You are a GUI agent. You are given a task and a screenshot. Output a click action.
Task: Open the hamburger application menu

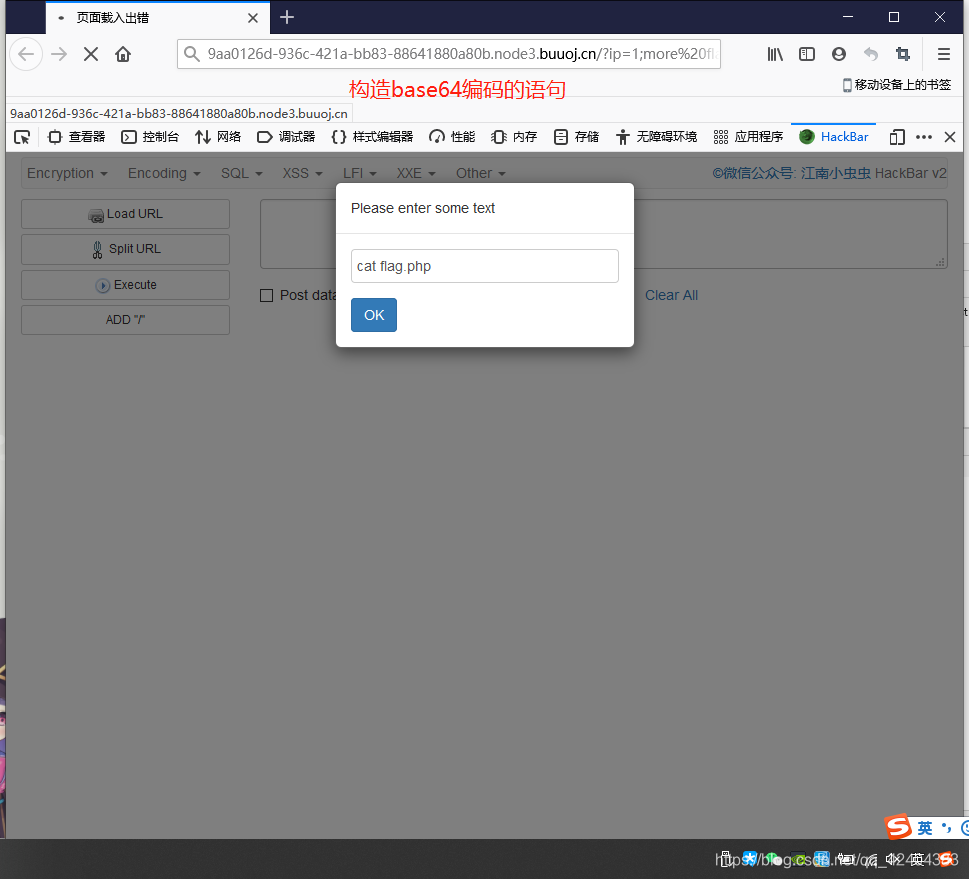[944, 54]
